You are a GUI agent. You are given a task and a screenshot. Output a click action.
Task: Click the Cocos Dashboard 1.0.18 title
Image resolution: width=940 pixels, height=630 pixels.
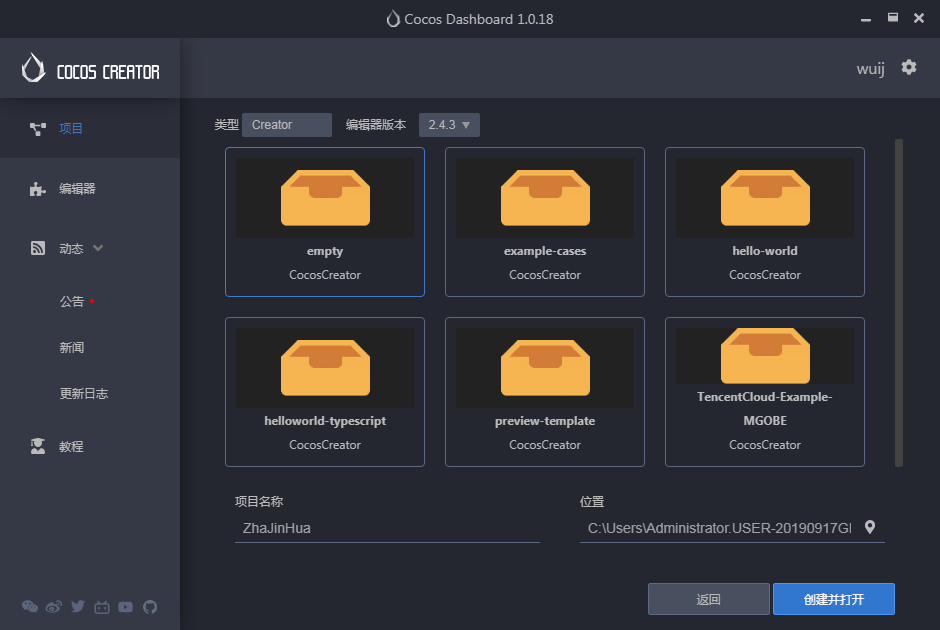478,19
